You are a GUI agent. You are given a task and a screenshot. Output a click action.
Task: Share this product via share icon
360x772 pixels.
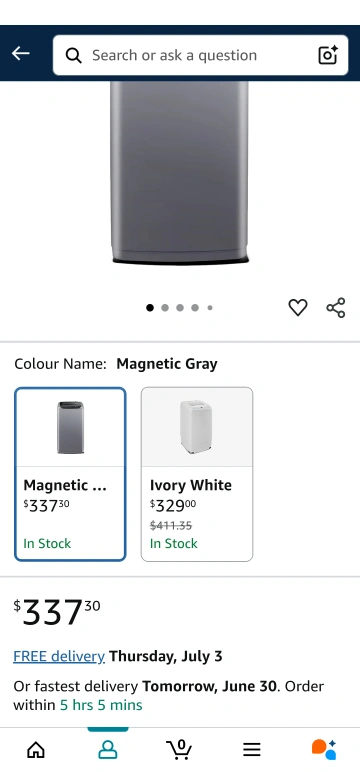tap(336, 308)
